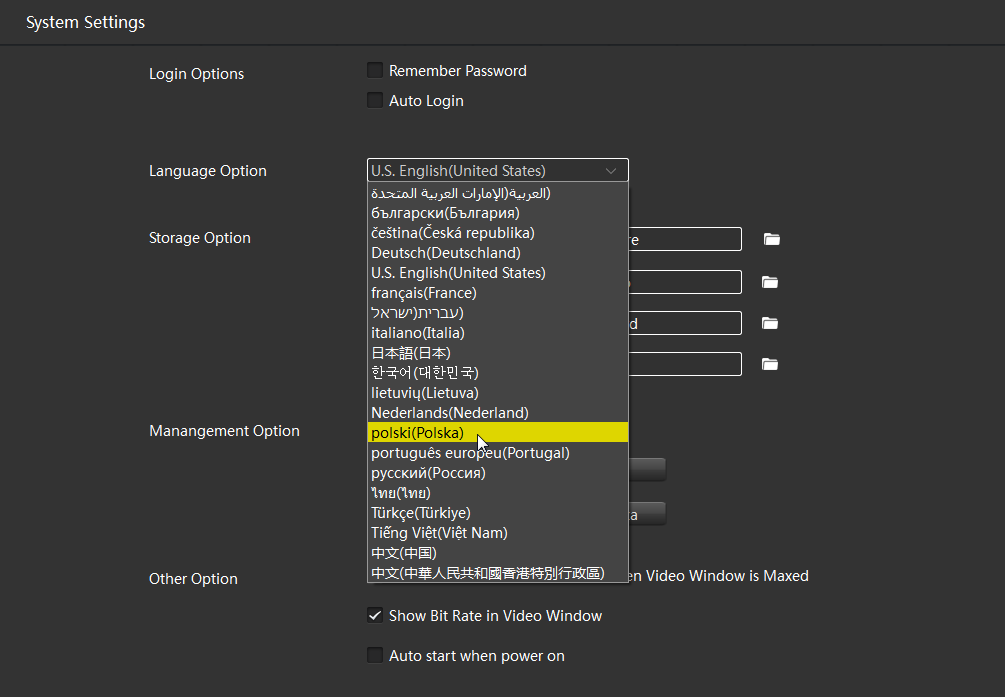Select polski(Polska) from language list
Image resolution: width=1005 pixels, height=697 pixels.
(417, 433)
